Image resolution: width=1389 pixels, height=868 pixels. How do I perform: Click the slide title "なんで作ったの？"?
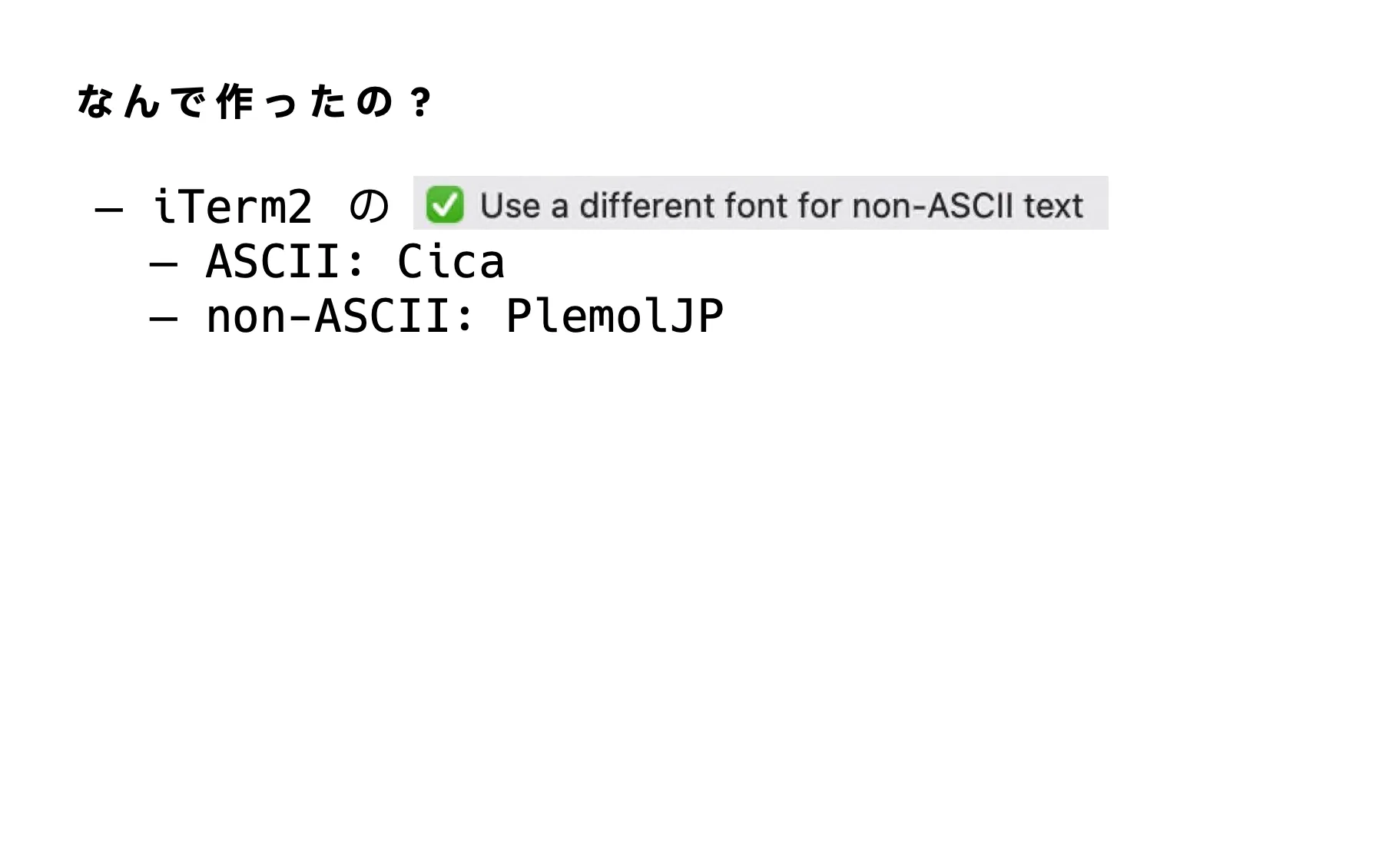click(x=255, y=102)
